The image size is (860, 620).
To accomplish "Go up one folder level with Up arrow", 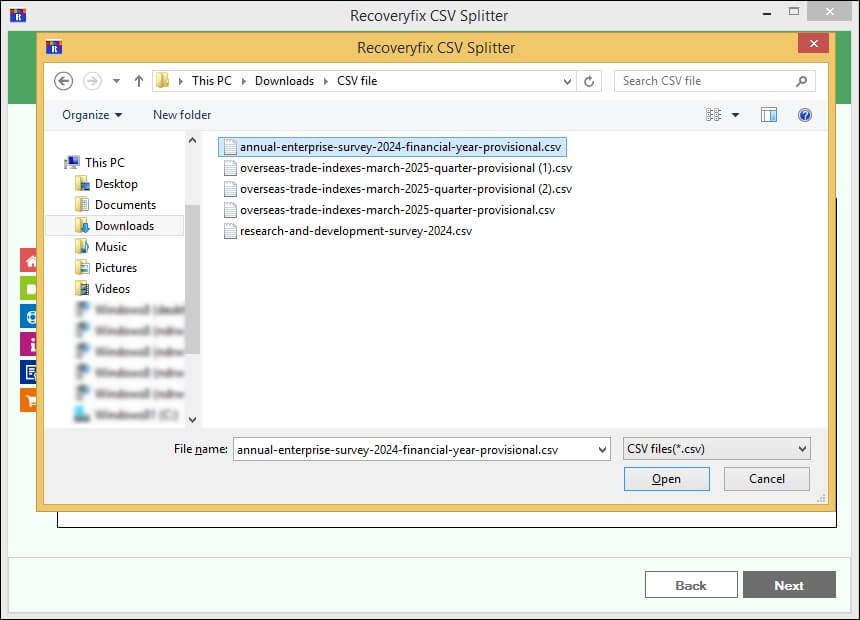I will (x=139, y=81).
